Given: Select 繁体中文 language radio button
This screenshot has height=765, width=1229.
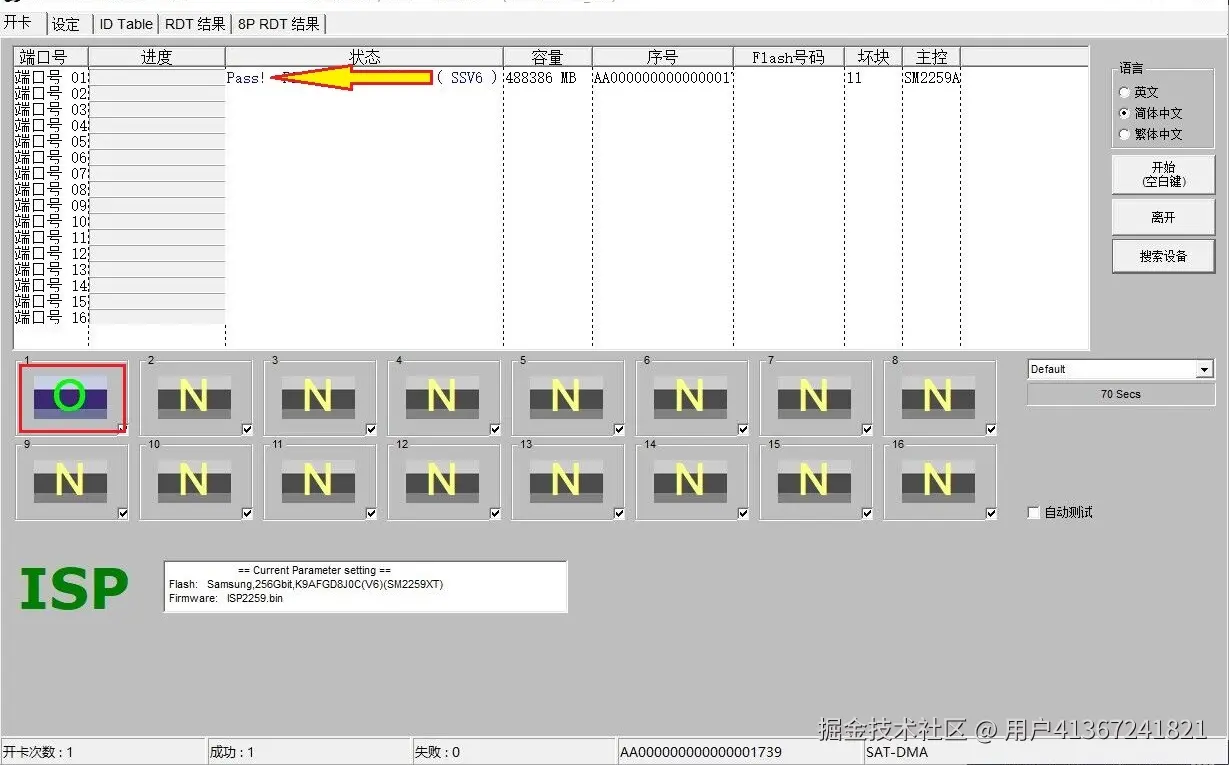Looking at the screenshot, I should click(1125, 134).
